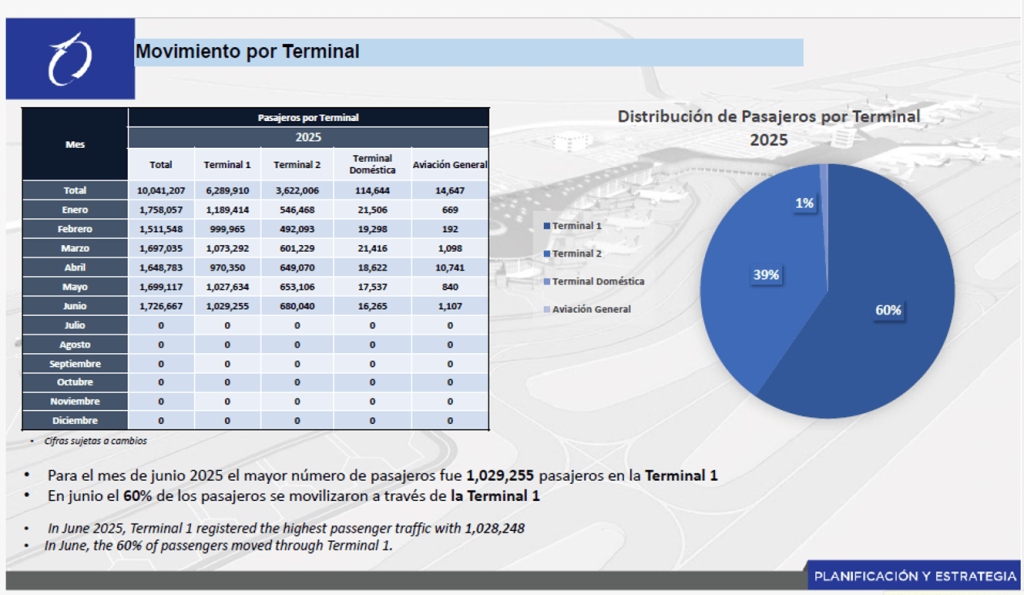Click the 1% label on the pie chart

(x=804, y=203)
